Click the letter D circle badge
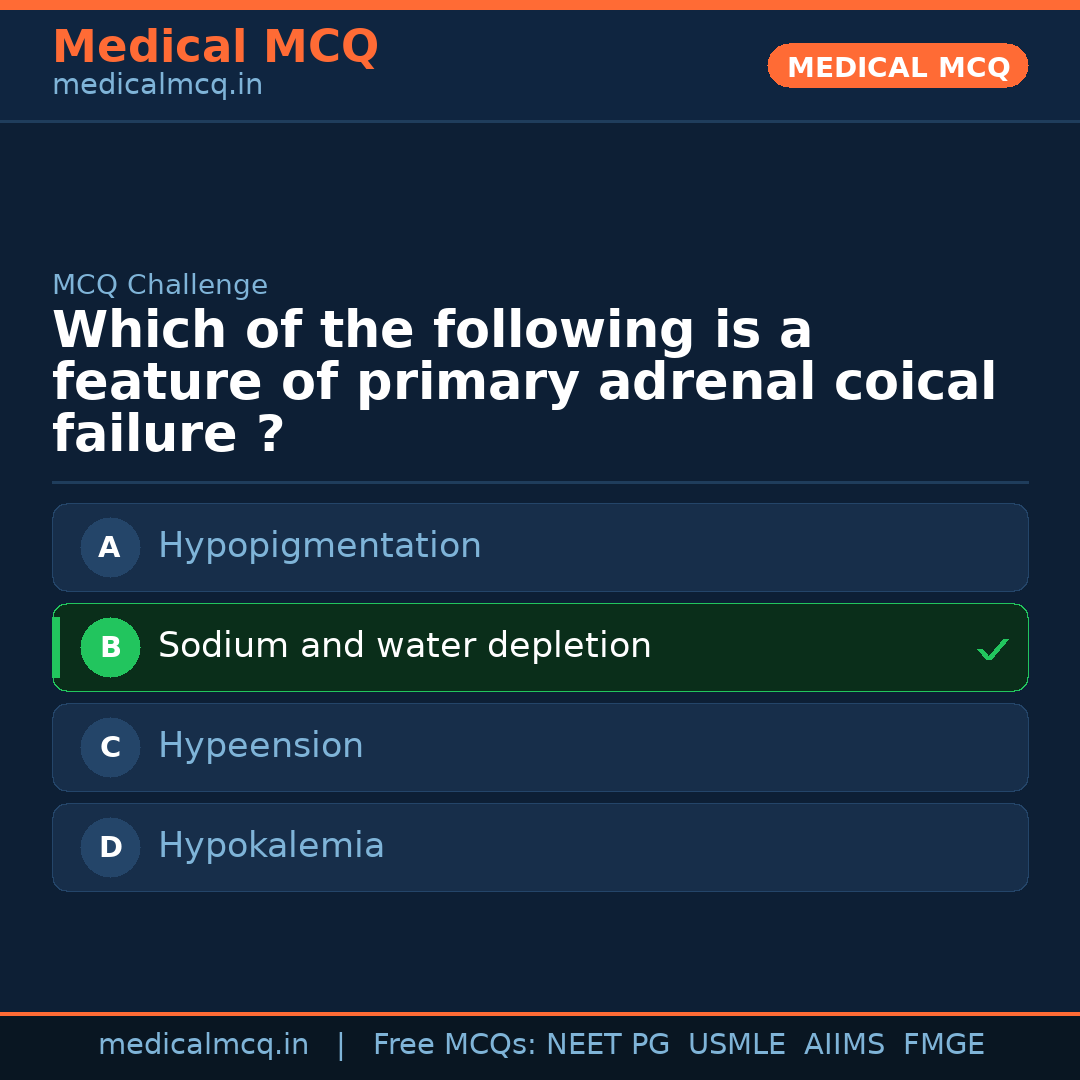 click(x=110, y=847)
